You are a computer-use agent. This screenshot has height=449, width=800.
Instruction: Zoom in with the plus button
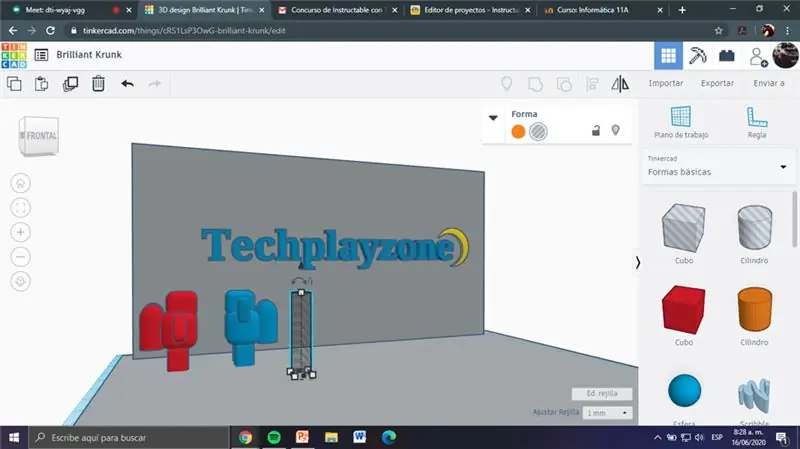coord(20,232)
